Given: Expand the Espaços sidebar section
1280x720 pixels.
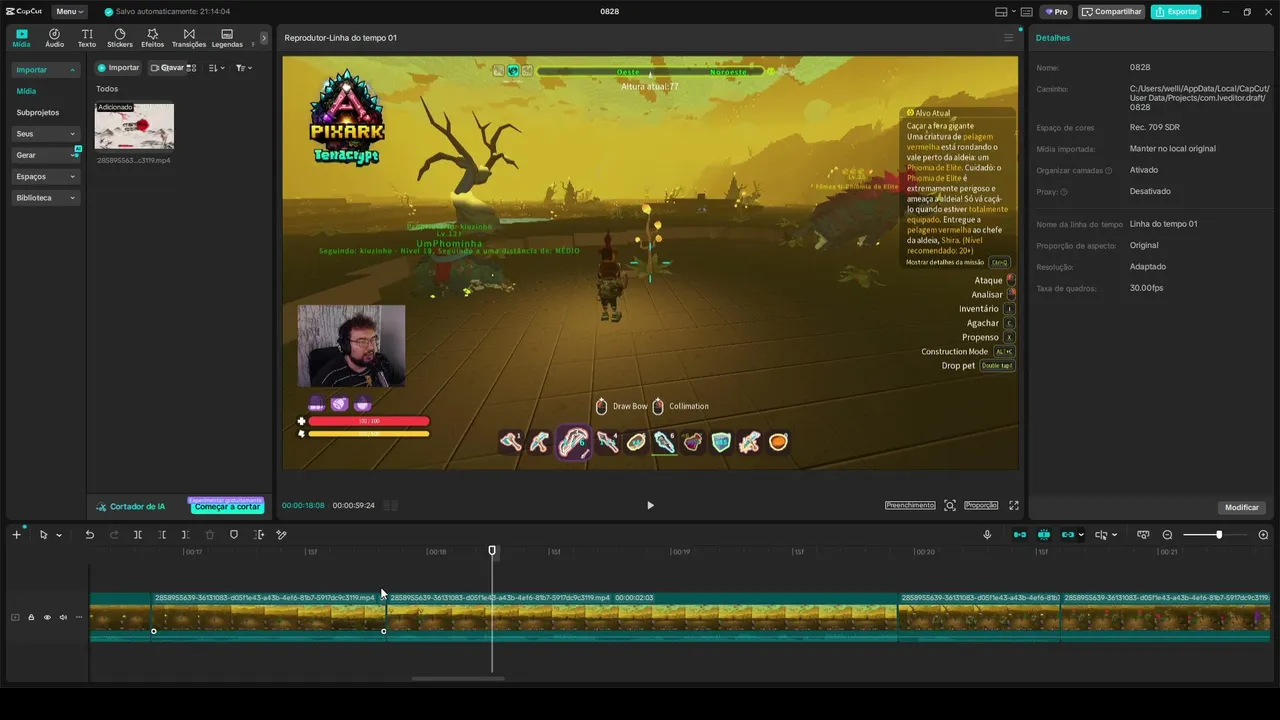Looking at the screenshot, I should click(x=46, y=177).
